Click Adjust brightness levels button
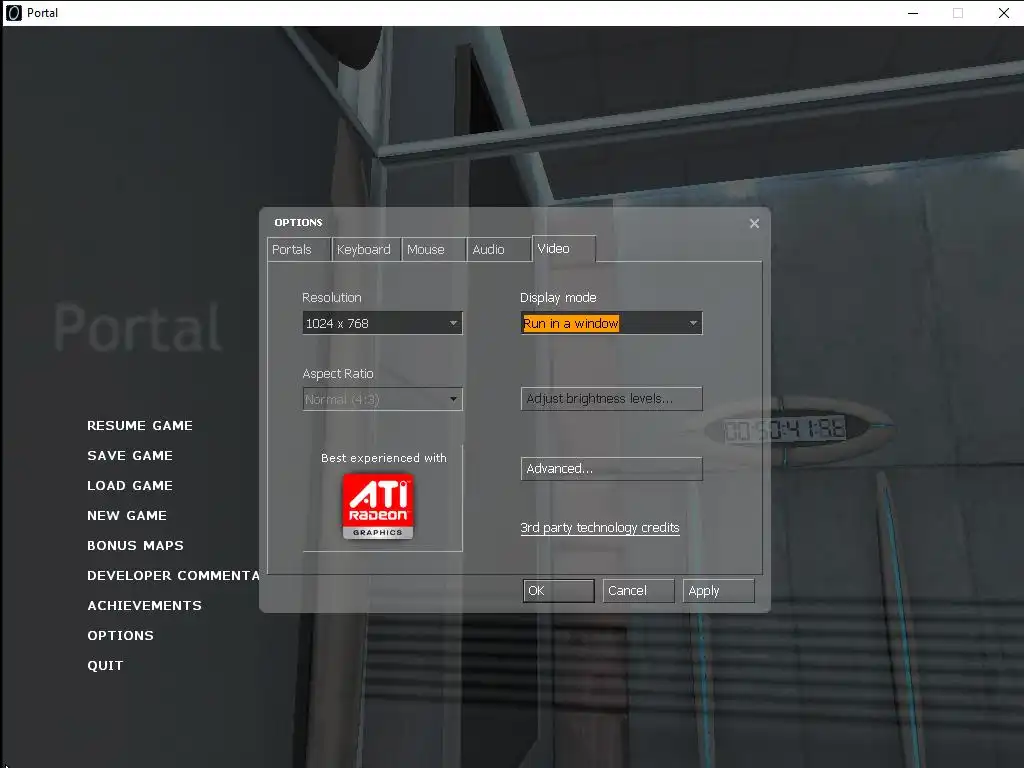This screenshot has width=1024, height=768. pyautogui.click(x=612, y=398)
